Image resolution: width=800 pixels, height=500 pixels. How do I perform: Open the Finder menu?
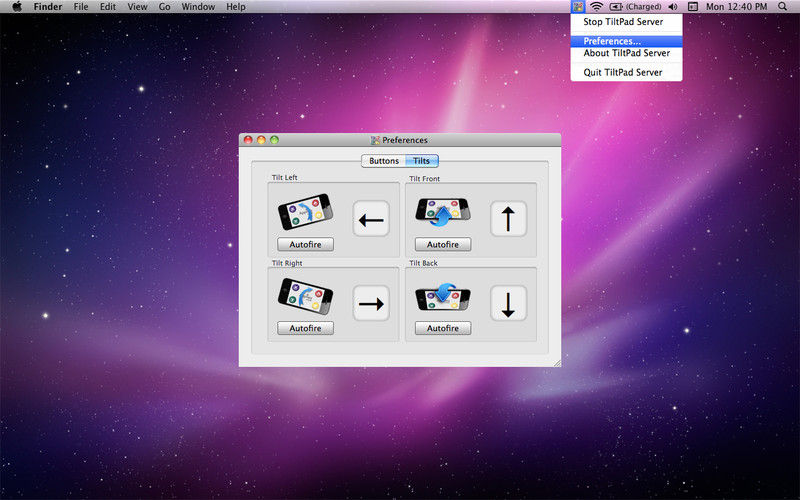tap(48, 7)
